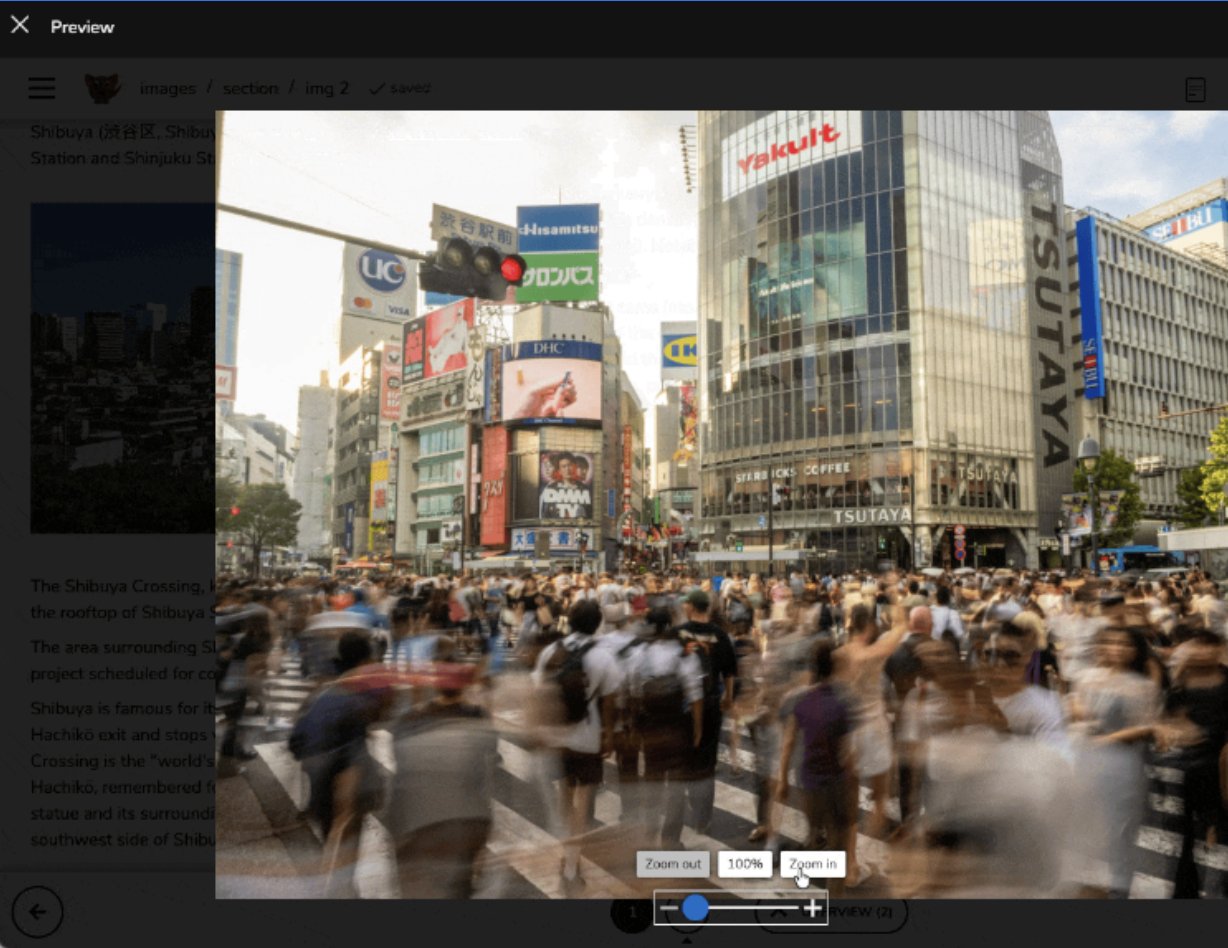Click the page number 1 circle
Image resolution: width=1228 pixels, height=948 pixels.
point(631,912)
